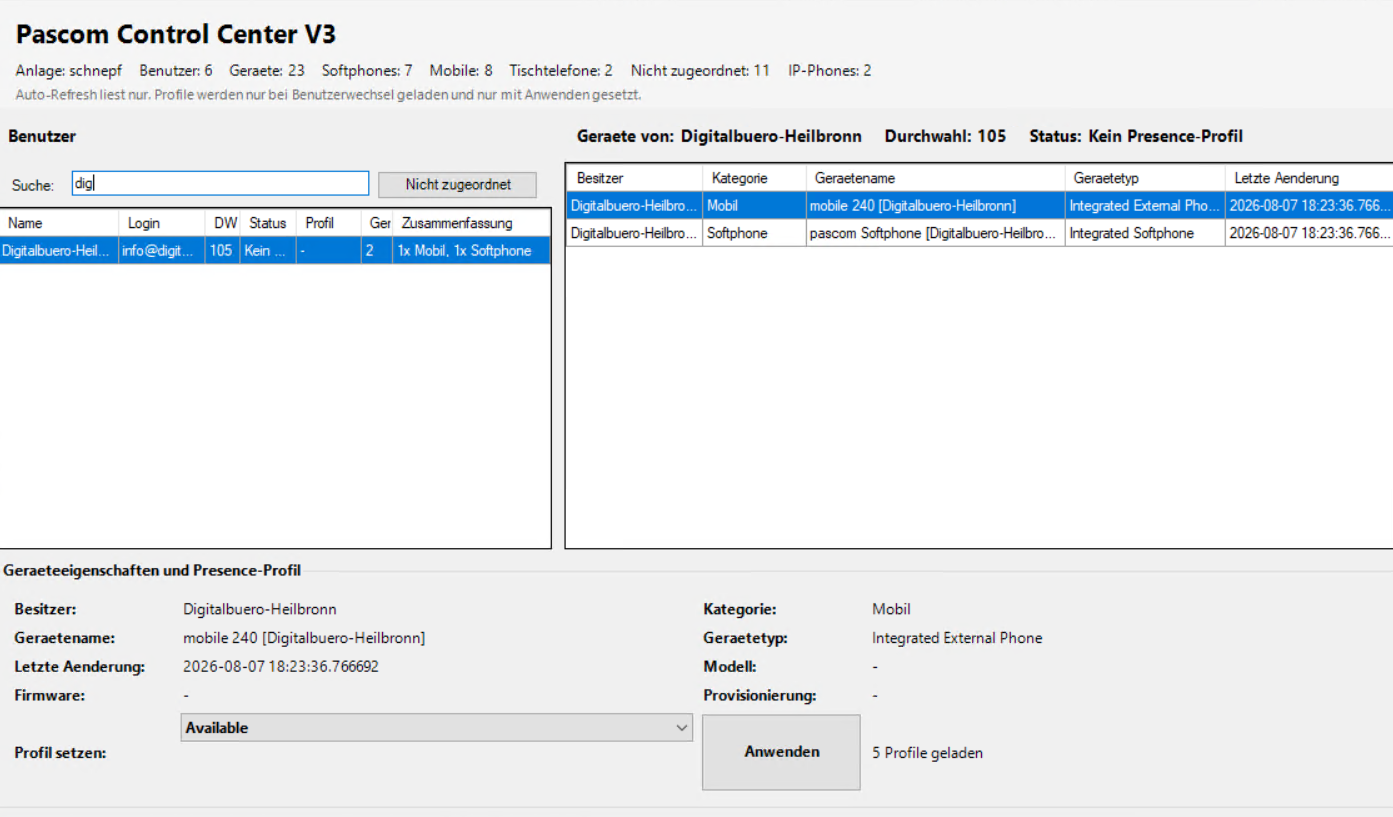Screen dimensions: 1393x817
Task: Click the Profil column header
Action: click(x=328, y=223)
